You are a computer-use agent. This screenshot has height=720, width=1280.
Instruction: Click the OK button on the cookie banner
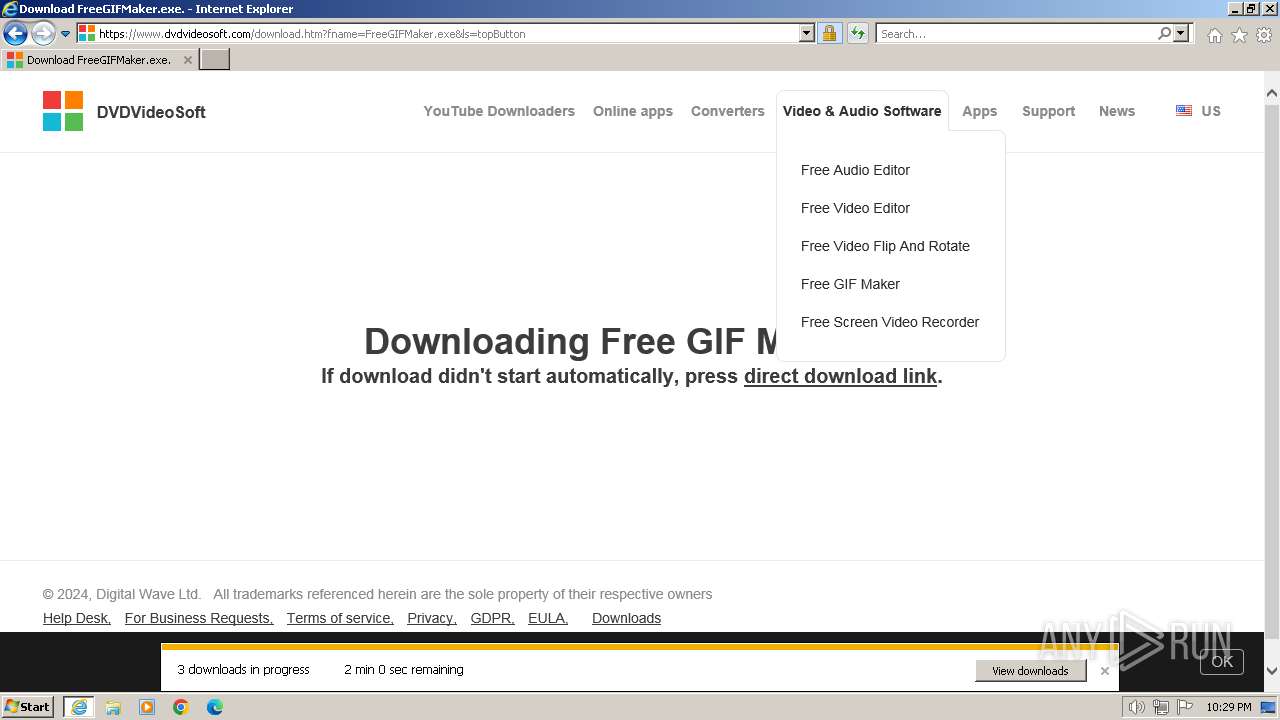click(x=1222, y=661)
